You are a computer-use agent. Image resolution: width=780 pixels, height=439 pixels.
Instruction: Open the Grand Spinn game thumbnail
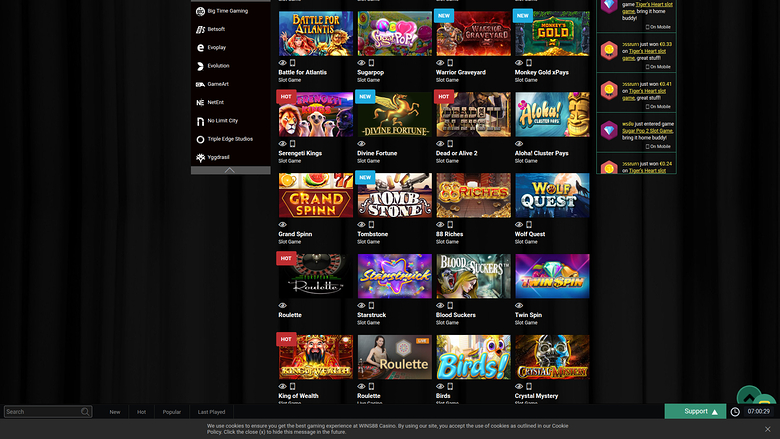click(x=316, y=195)
